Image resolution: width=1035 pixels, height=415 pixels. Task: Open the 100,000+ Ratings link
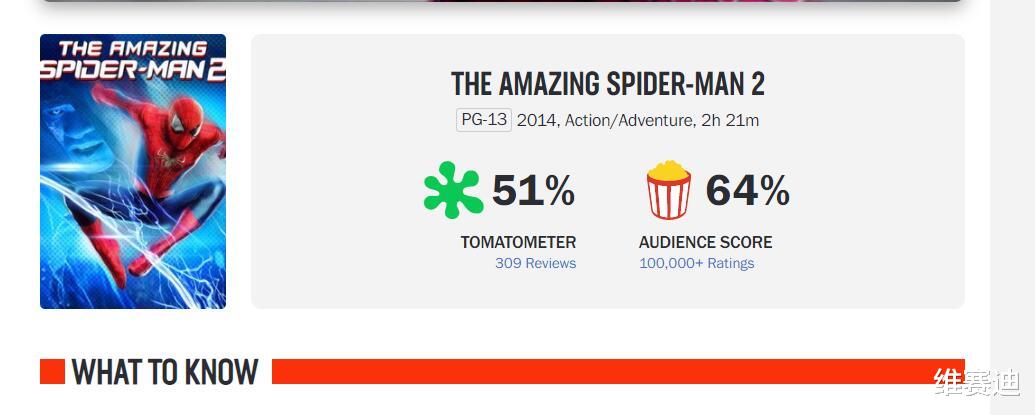(x=696, y=263)
